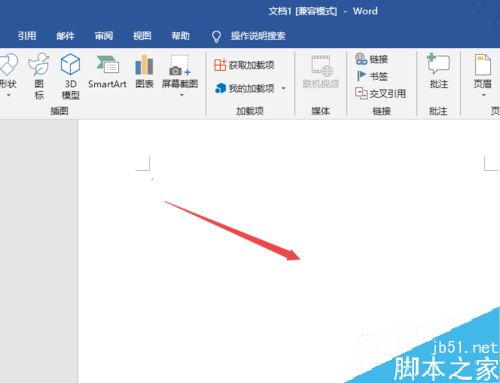Open the 审阅 ribbon tab
Image resolution: width=500 pixels, height=383 pixels.
(104, 36)
